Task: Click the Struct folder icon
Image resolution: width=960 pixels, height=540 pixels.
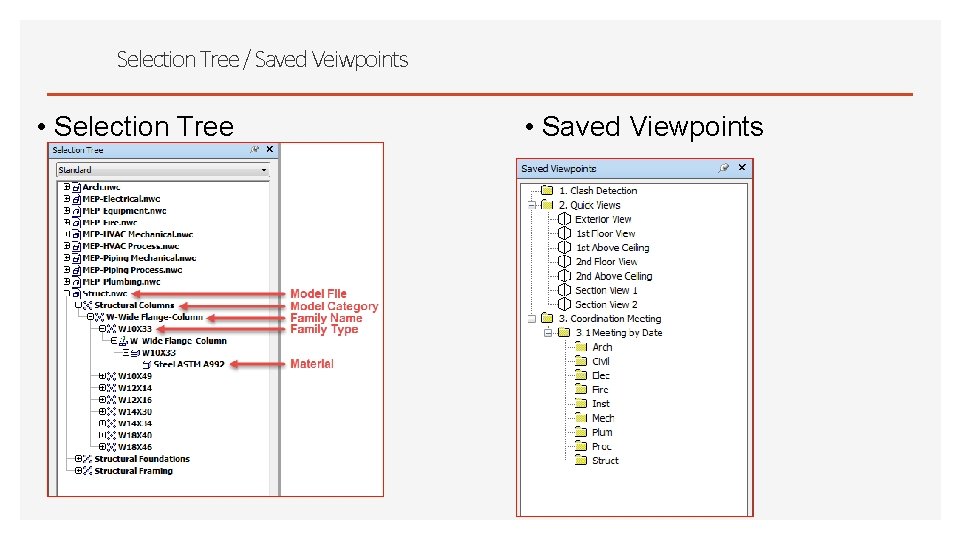Action: click(x=582, y=460)
